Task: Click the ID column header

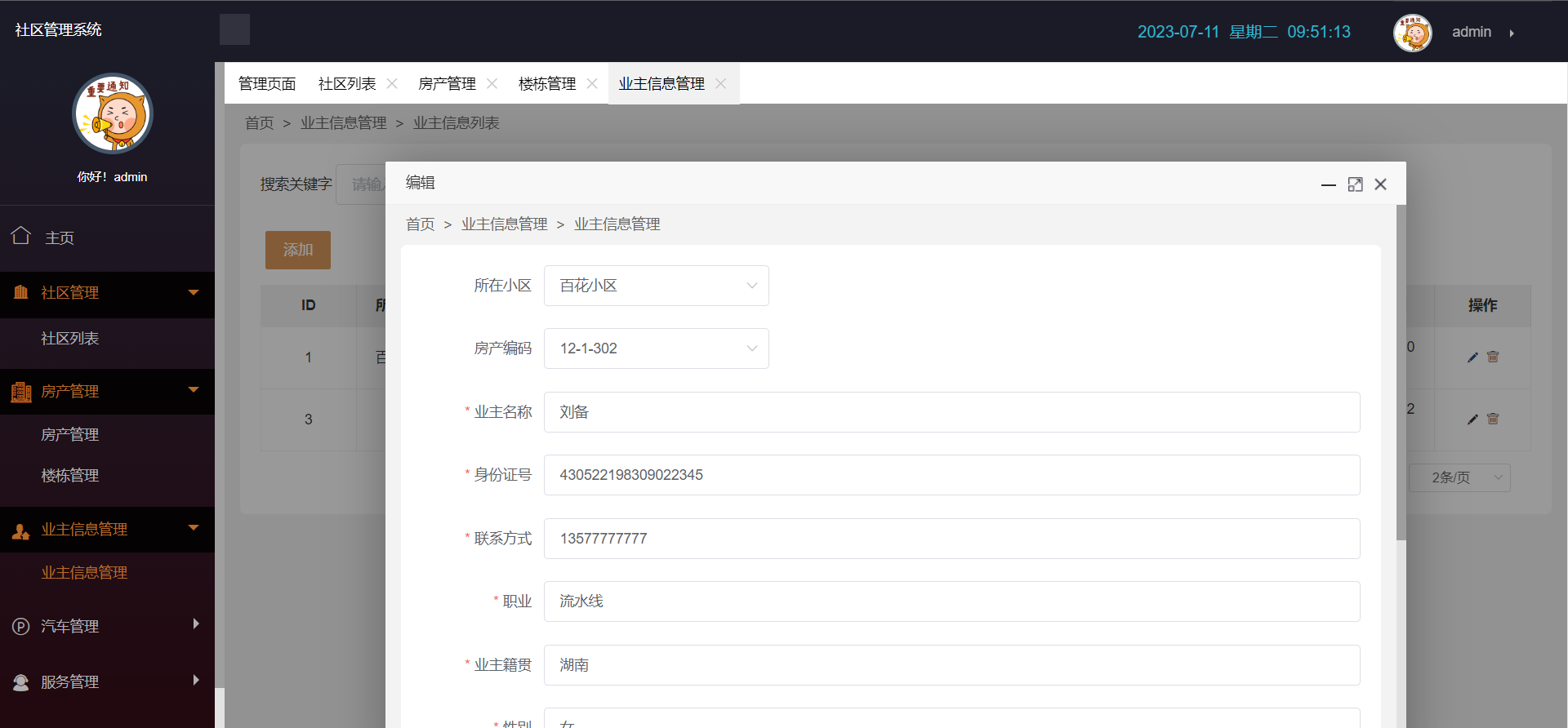Action: click(309, 305)
